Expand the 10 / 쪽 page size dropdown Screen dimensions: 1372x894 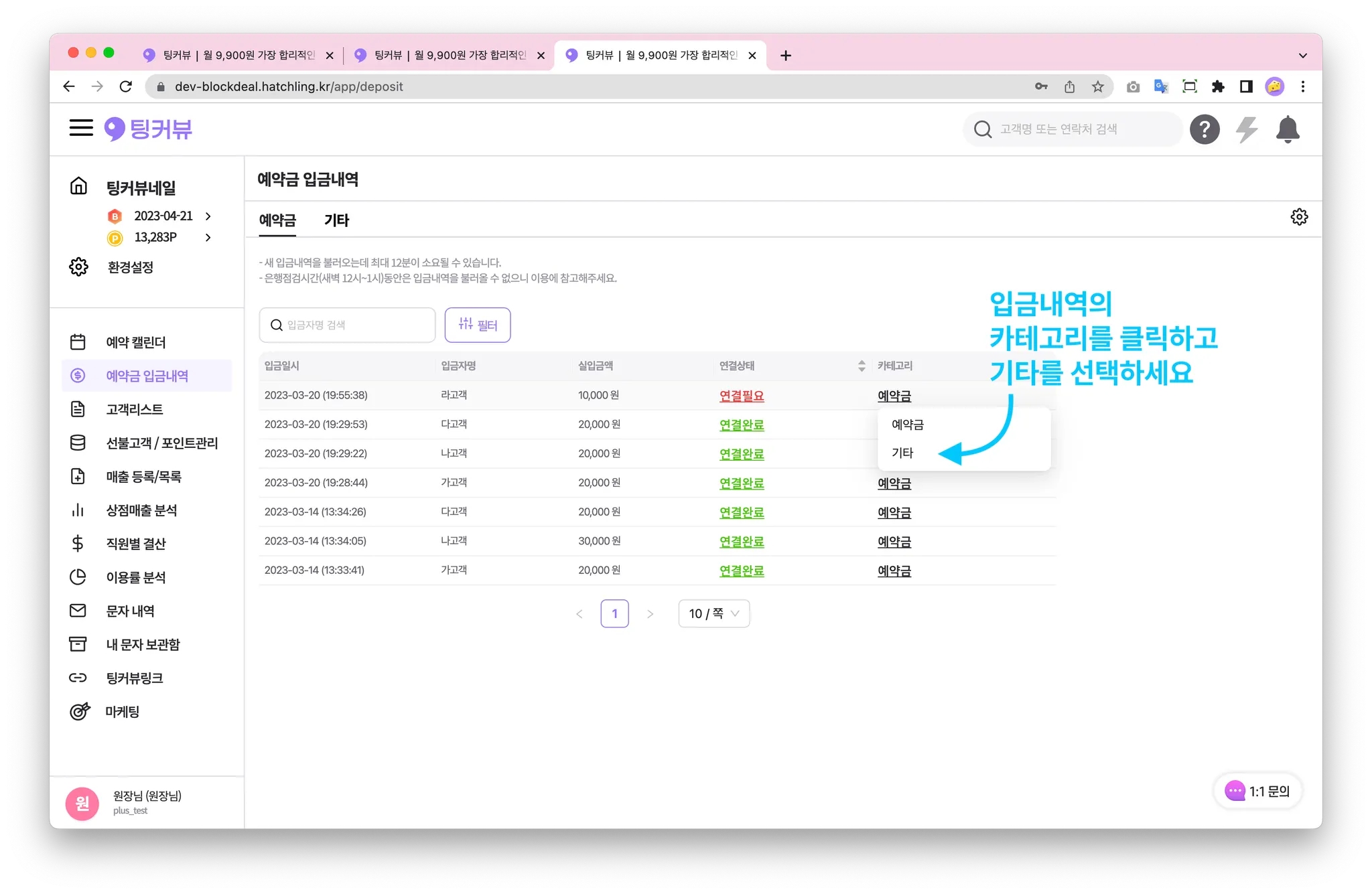[x=713, y=613]
